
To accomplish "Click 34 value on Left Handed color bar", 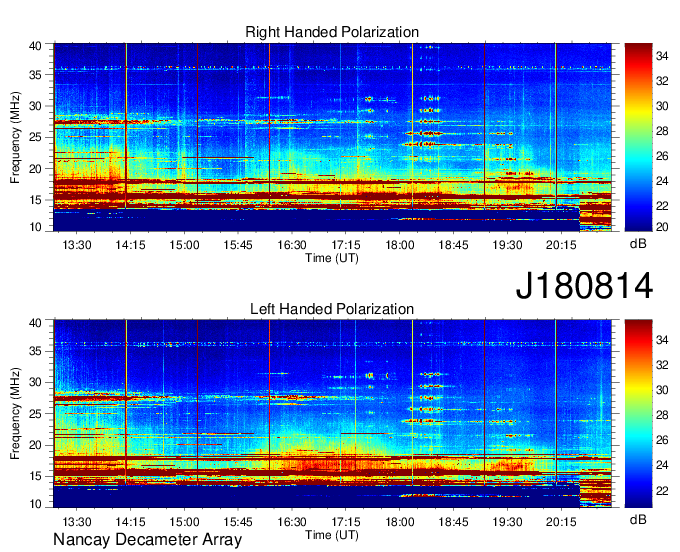I will [x=662, y=340].
